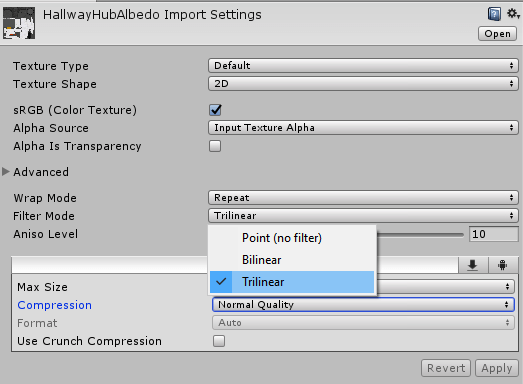
Task: Open the help reference book icon
Action: click(494, 14)
